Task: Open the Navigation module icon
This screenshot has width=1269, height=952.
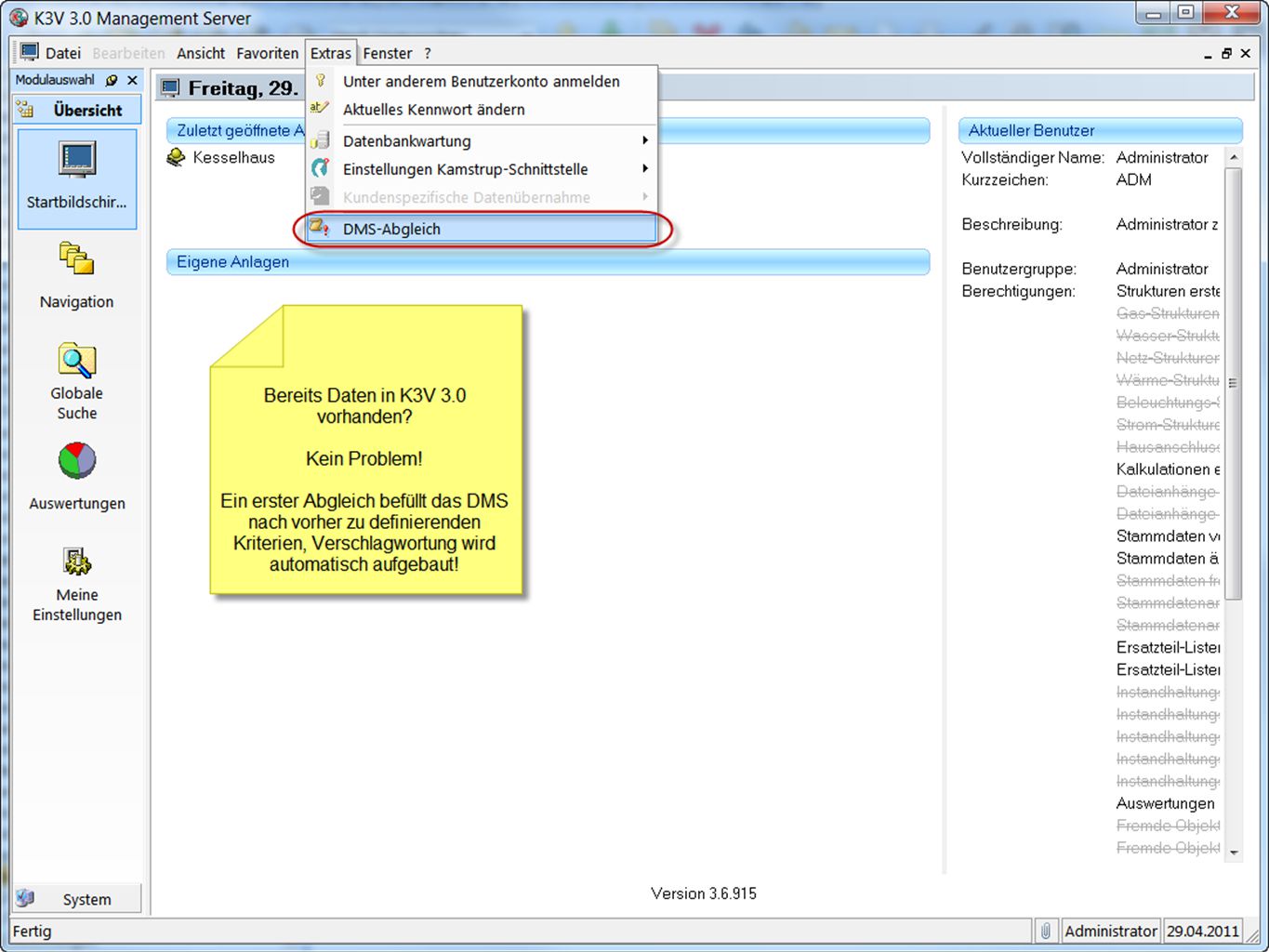Action: pyautogui.click(x=76, y=258)
